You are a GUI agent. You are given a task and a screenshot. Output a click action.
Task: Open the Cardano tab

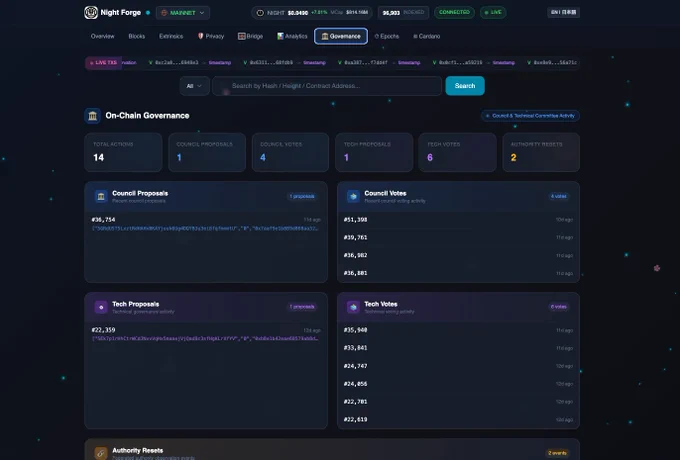coord(426,36)
